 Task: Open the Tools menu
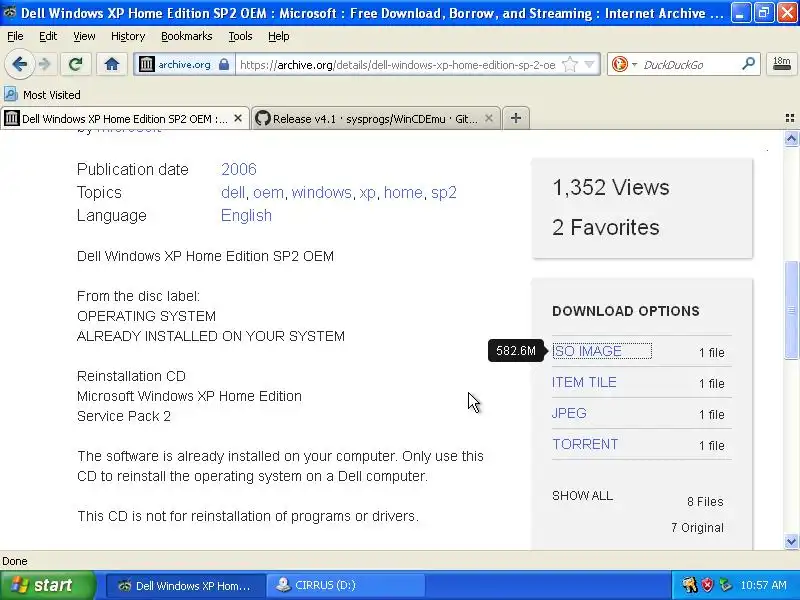(240, 36)
